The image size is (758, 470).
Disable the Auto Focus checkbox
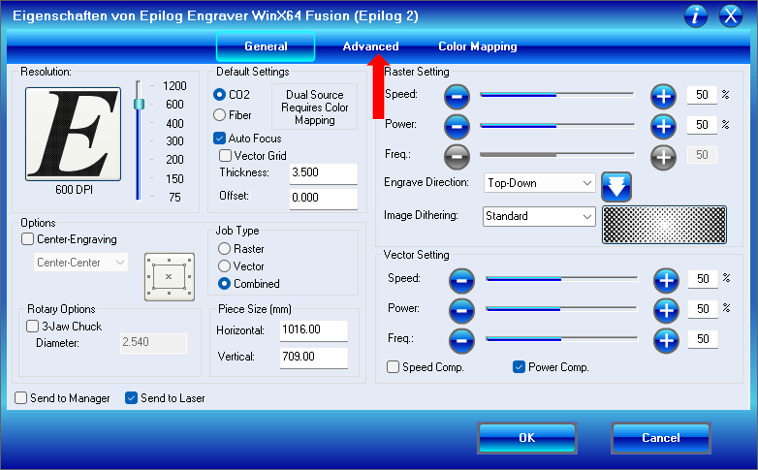click(221, 138)
